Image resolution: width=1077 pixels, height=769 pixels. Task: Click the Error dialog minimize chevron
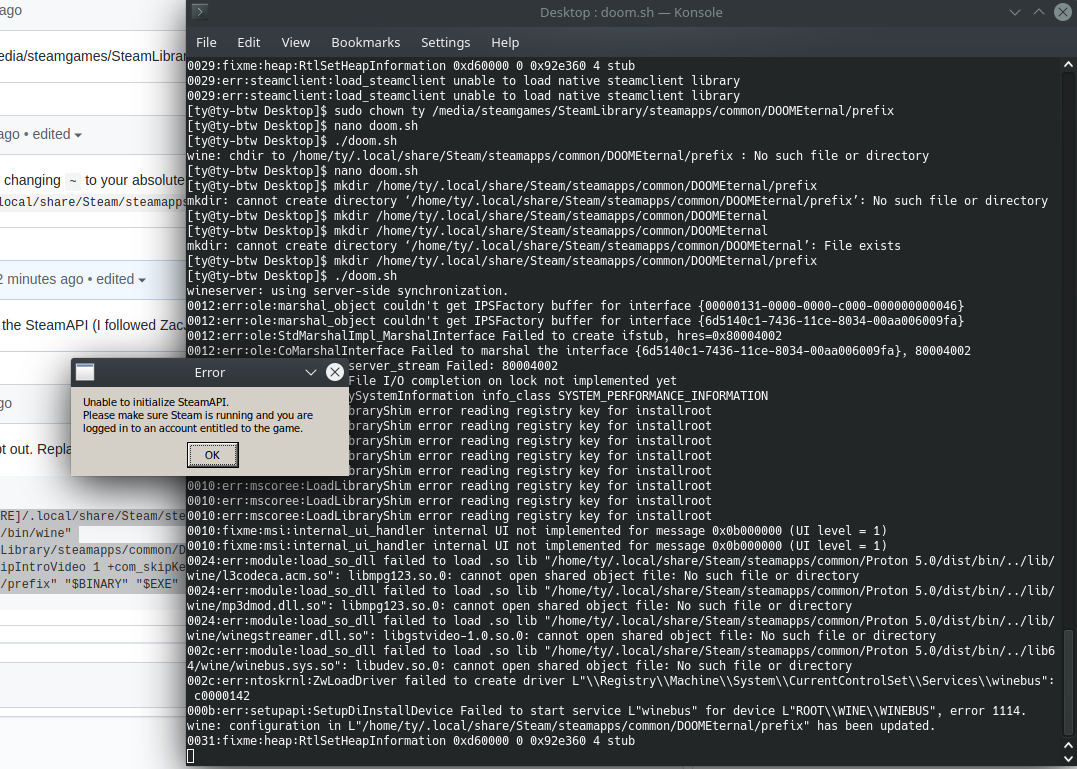(310, 372)
